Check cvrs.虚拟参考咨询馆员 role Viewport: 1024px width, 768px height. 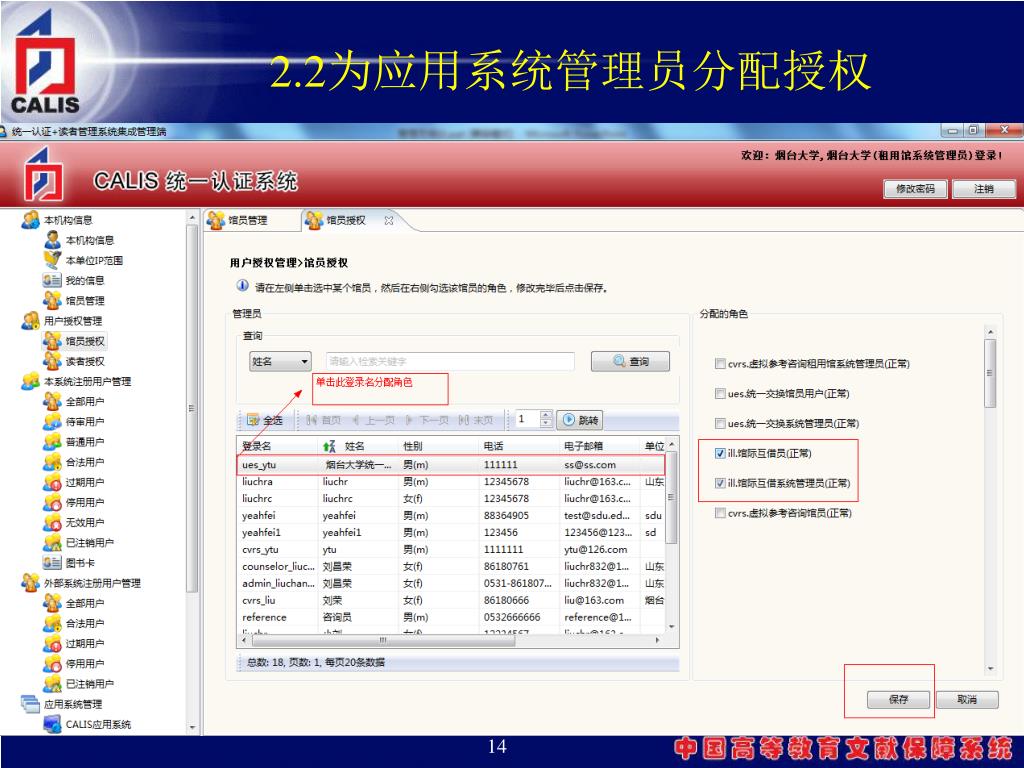(x=720, y=513)
